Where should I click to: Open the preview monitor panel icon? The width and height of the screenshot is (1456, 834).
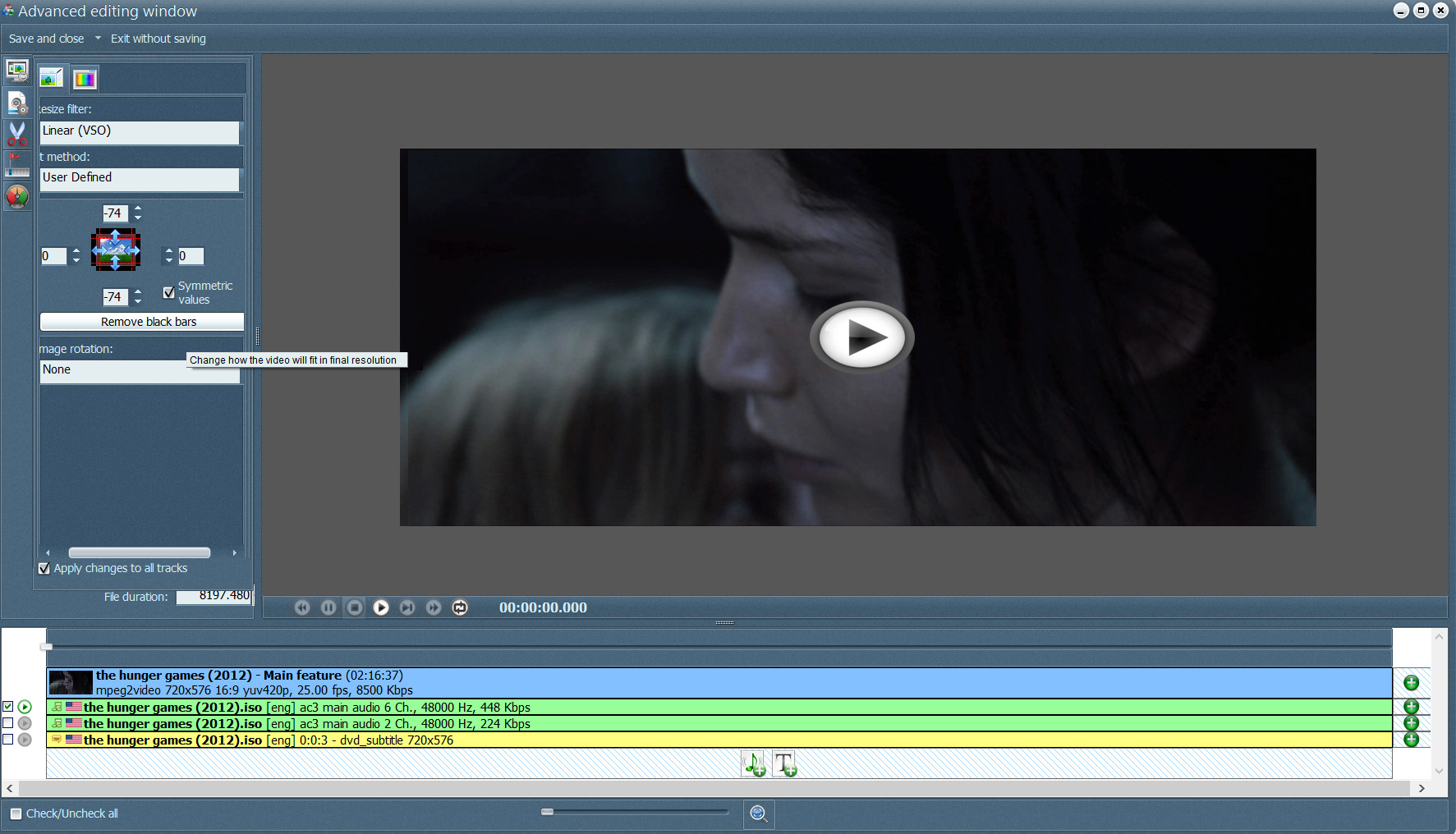pyautogui.click(x=17, y=71)
